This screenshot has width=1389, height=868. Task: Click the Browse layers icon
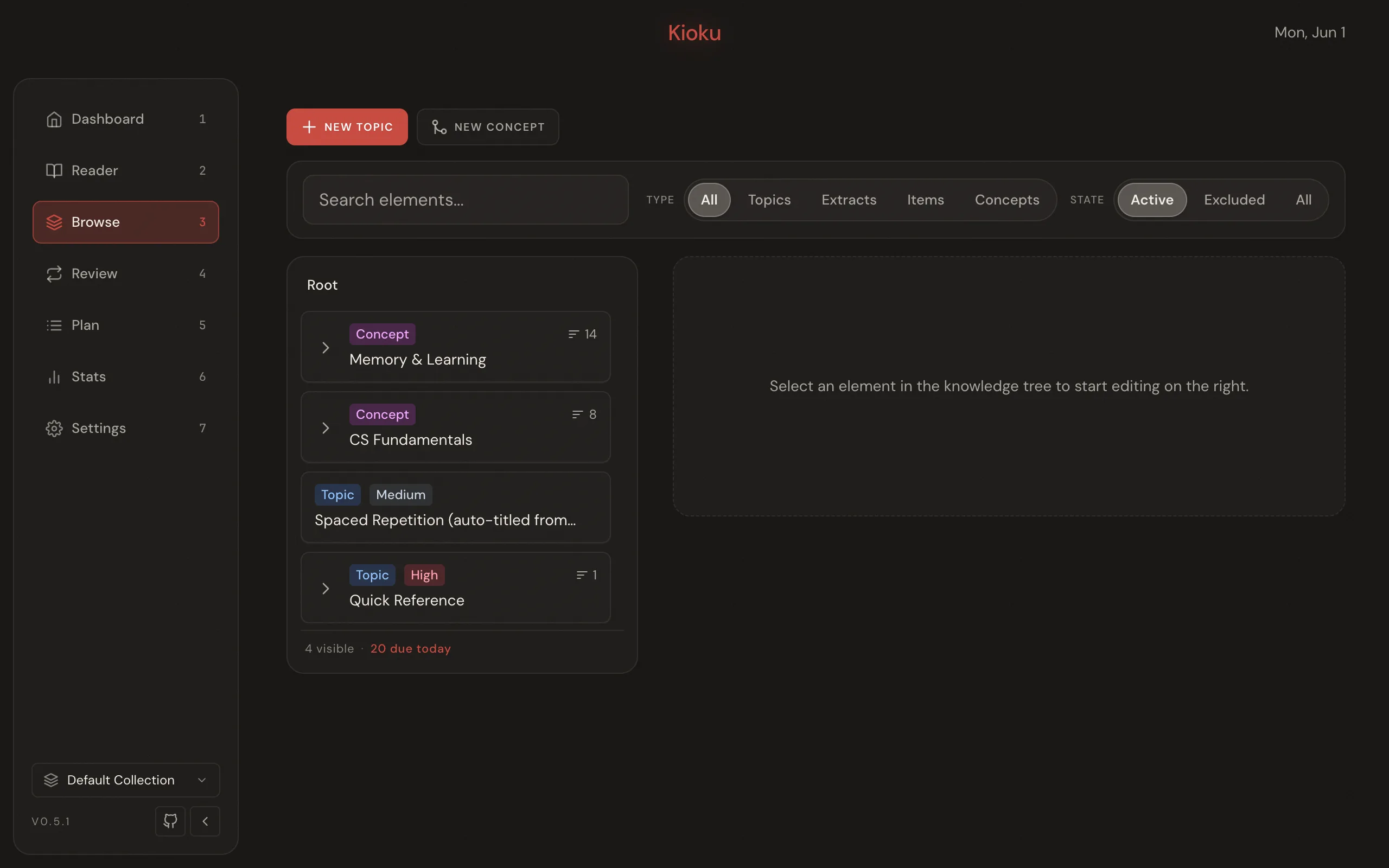click(54, 222)
